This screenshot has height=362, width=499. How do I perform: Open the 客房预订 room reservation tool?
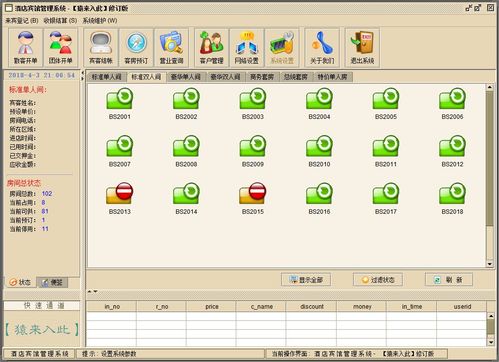pos(136,48)
